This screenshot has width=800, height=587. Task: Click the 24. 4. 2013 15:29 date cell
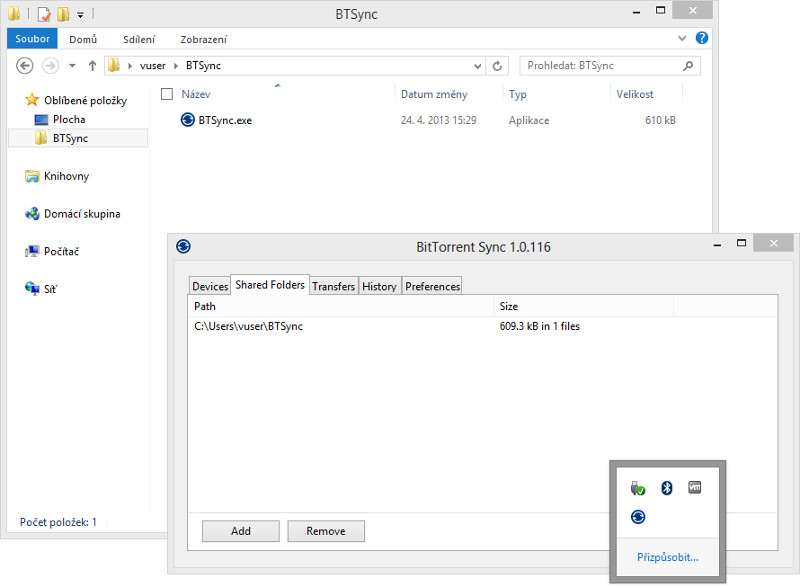(438, 120)
